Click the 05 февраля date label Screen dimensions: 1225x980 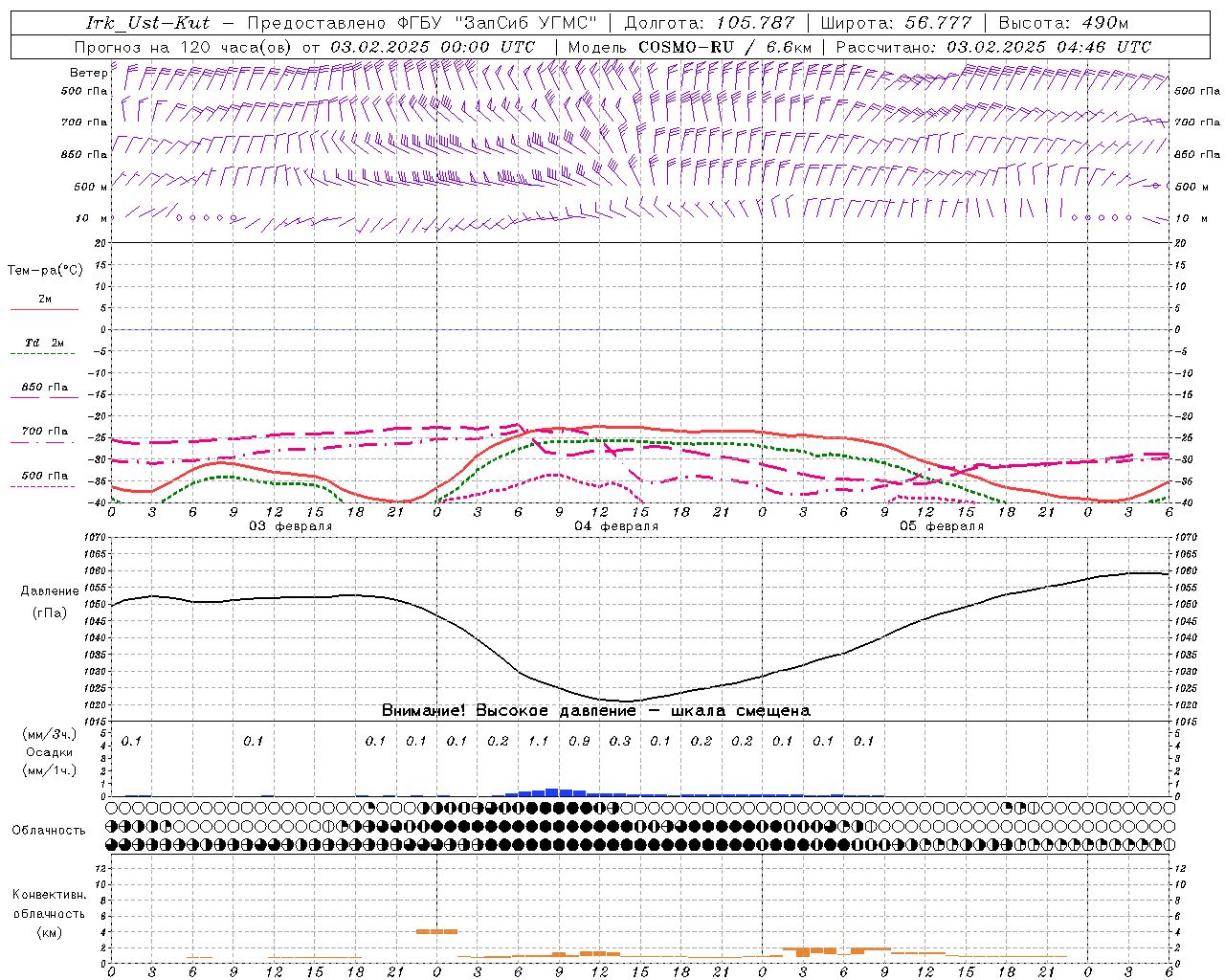pos(942,526)
